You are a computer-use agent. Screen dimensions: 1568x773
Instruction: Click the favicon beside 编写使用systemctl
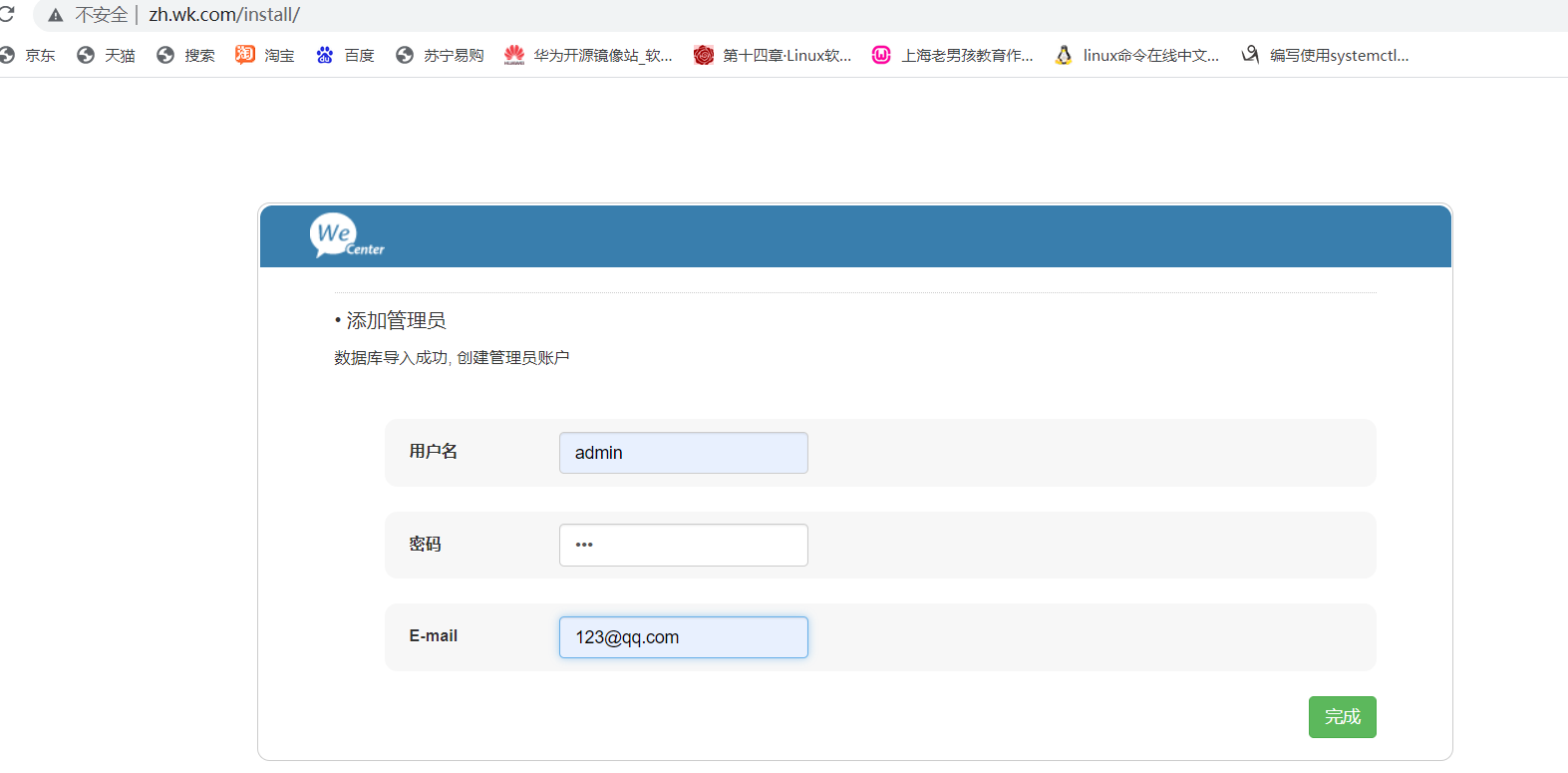[x=1250, y=55]
